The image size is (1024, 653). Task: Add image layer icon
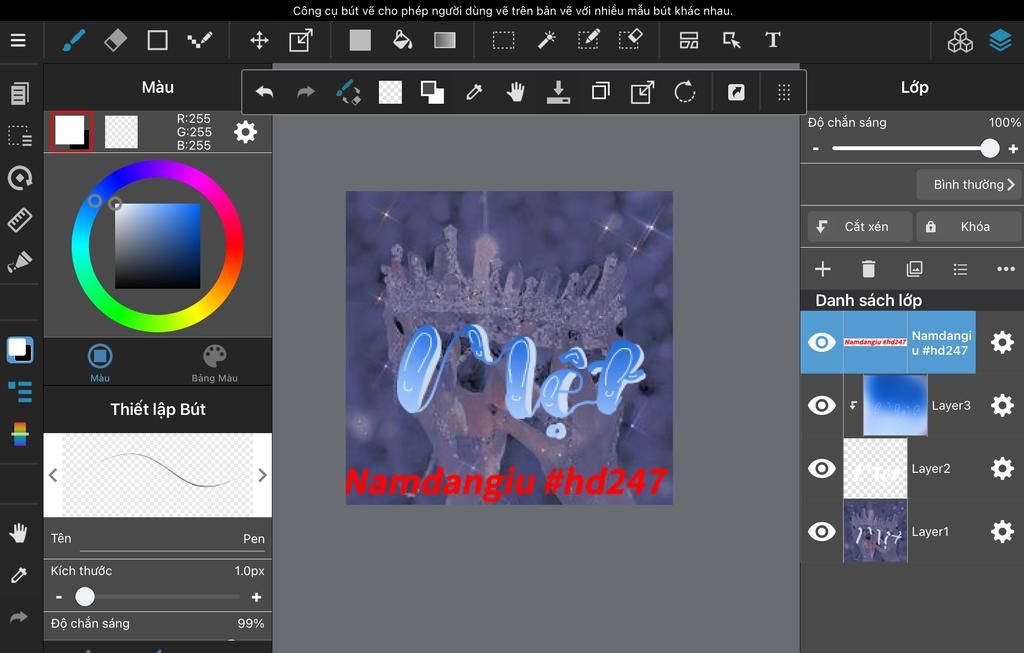pos(914,269)
